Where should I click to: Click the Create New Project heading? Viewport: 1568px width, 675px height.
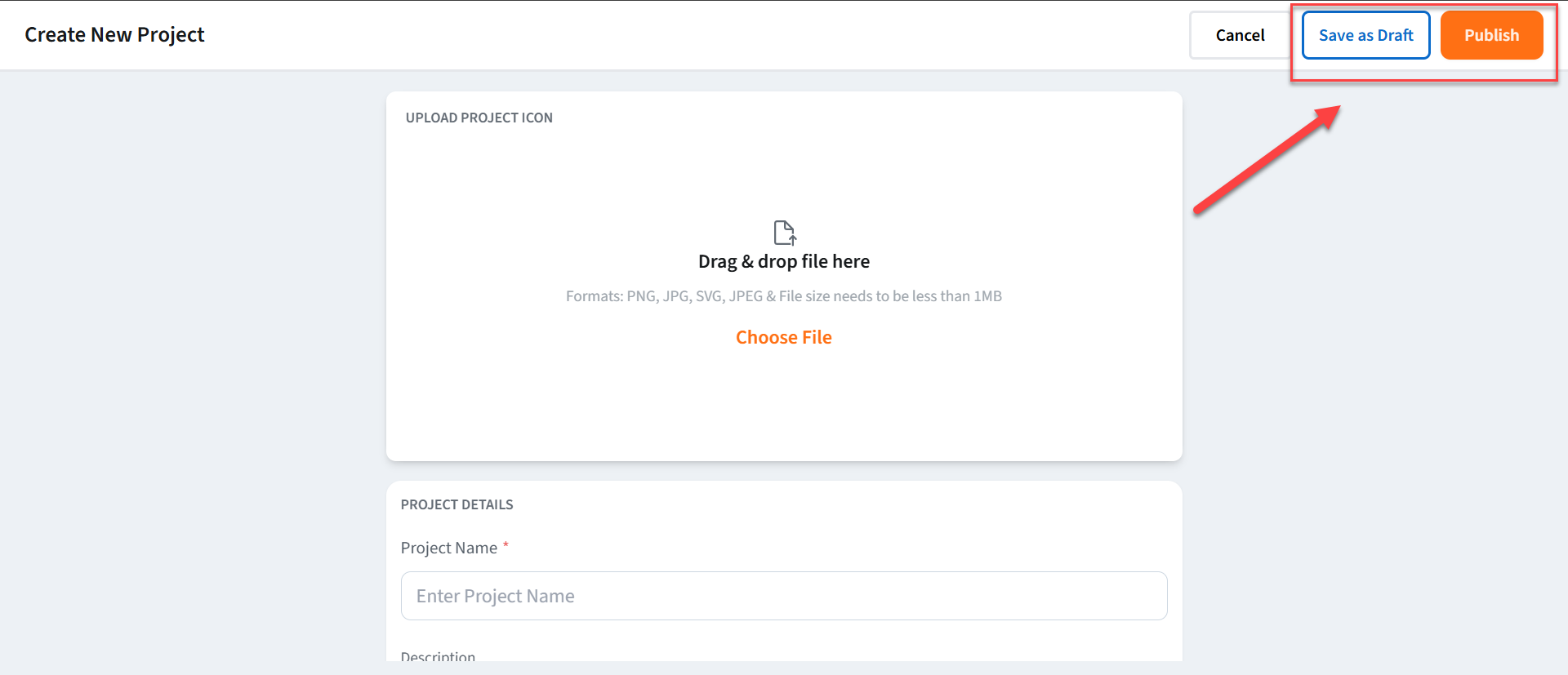pos(114,34)
